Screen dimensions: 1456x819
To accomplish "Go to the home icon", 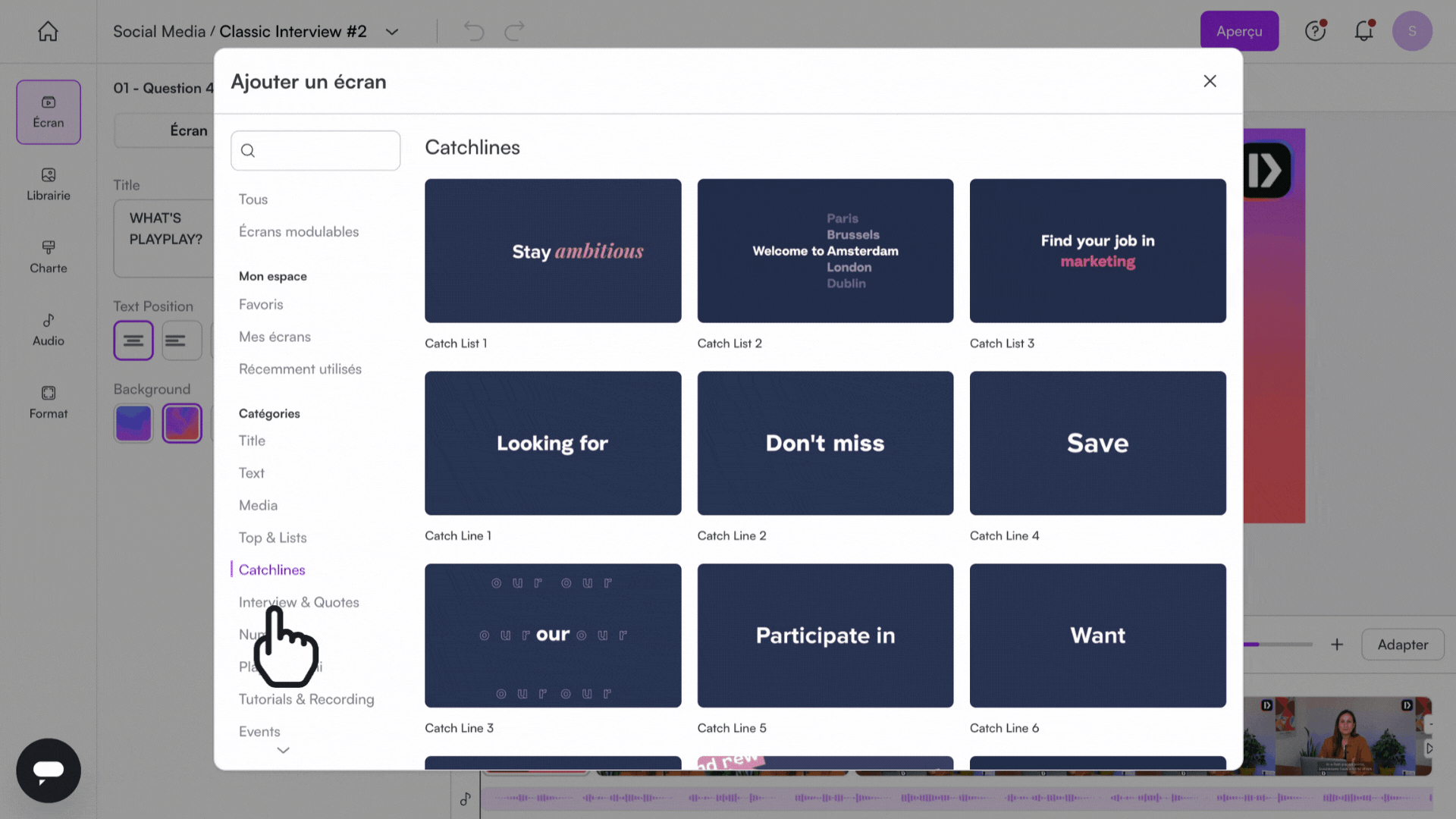I will (x=48, y=31).
